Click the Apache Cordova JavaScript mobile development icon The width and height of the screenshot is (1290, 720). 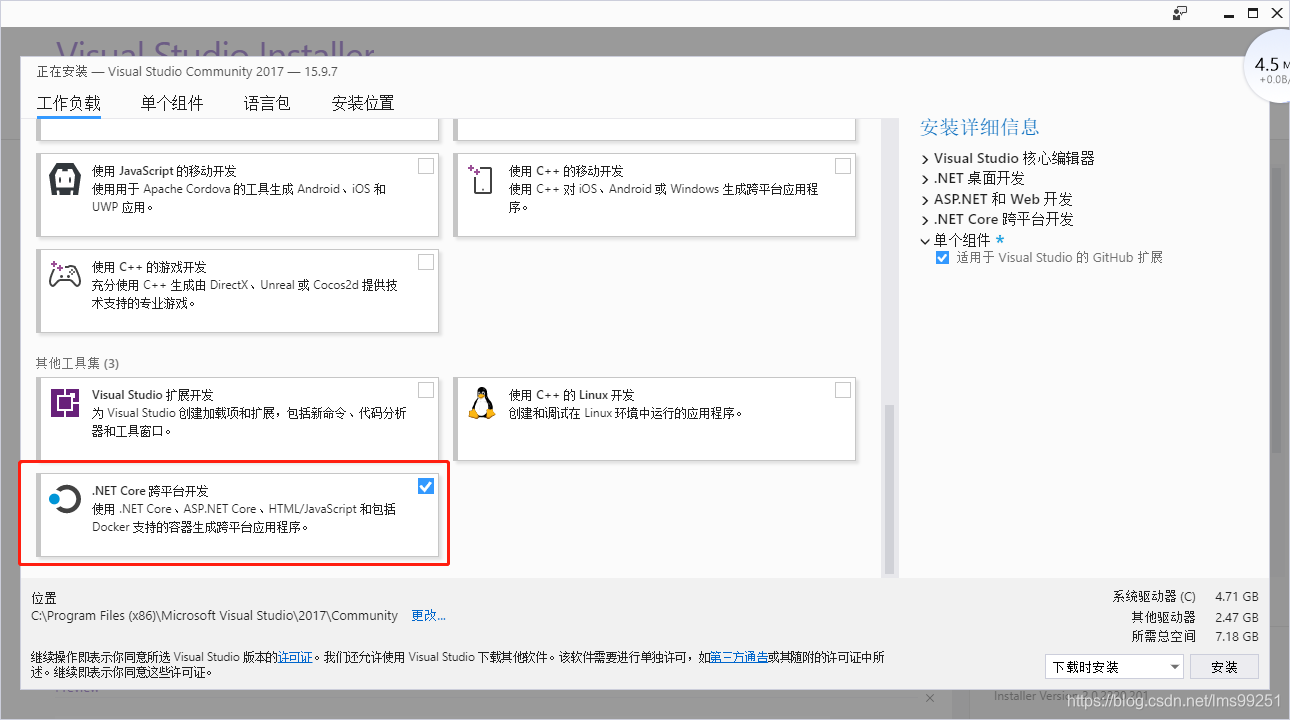[x=64, y=180]
